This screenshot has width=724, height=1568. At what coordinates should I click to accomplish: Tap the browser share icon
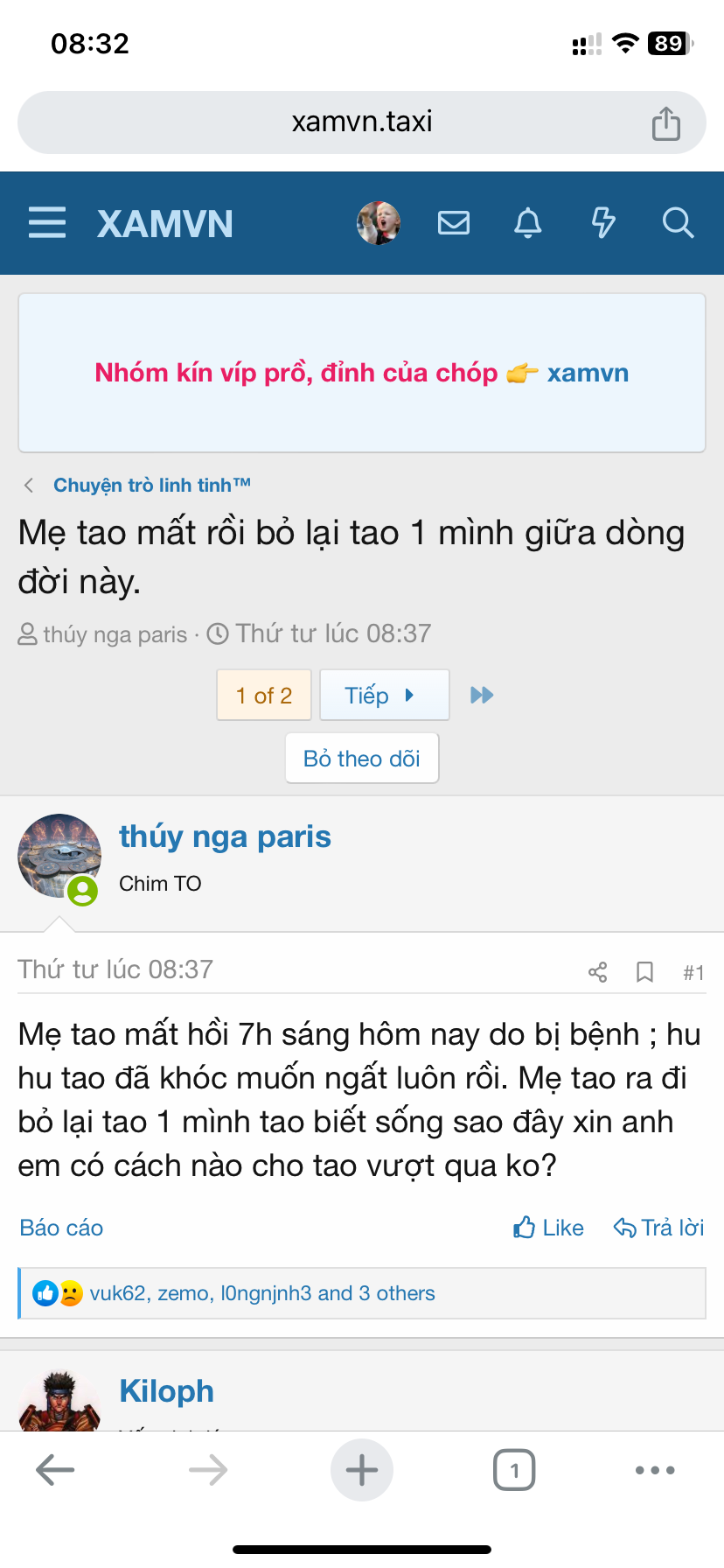coord(665,123)
